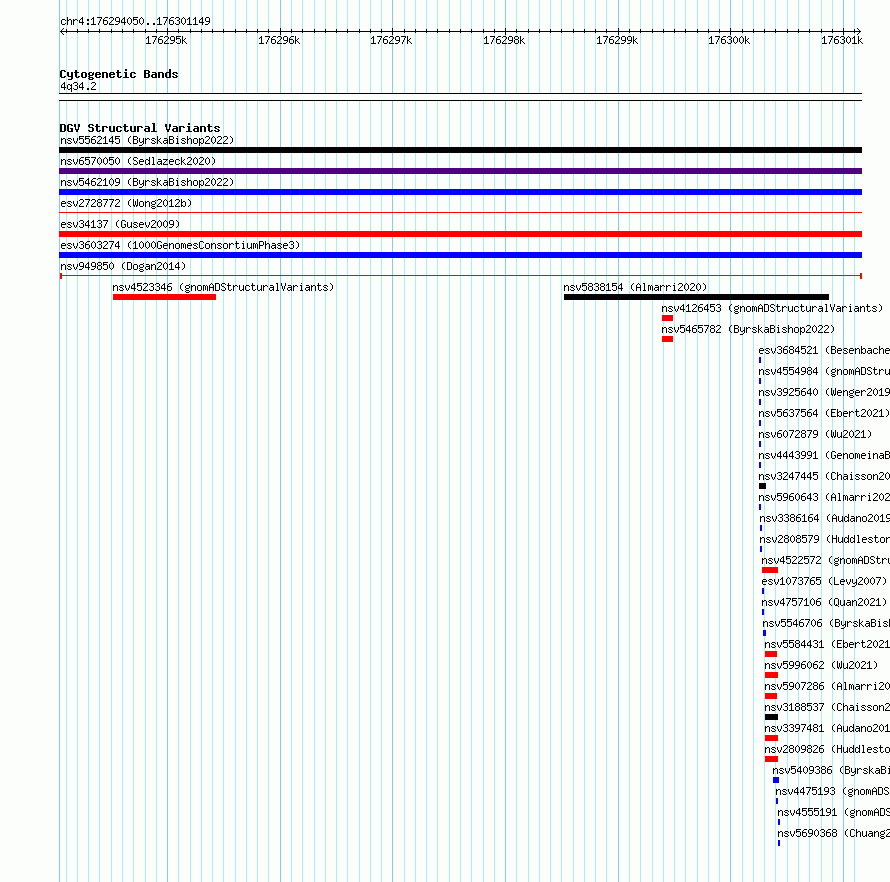Click the 176296k ruler position label
Viewport: 890px width, 882px height.
[x=279, y=40]
